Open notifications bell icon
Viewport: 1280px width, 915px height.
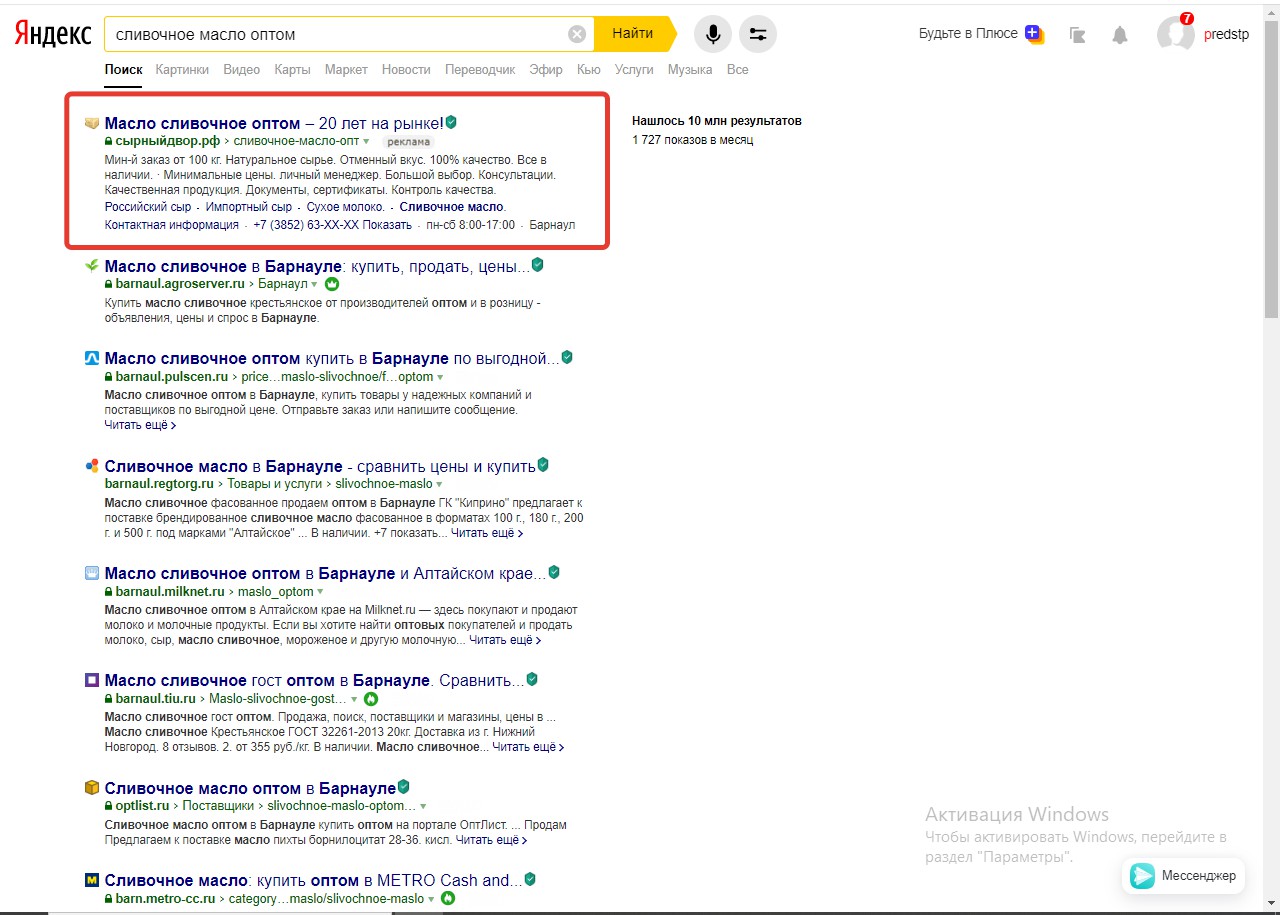1120,35
